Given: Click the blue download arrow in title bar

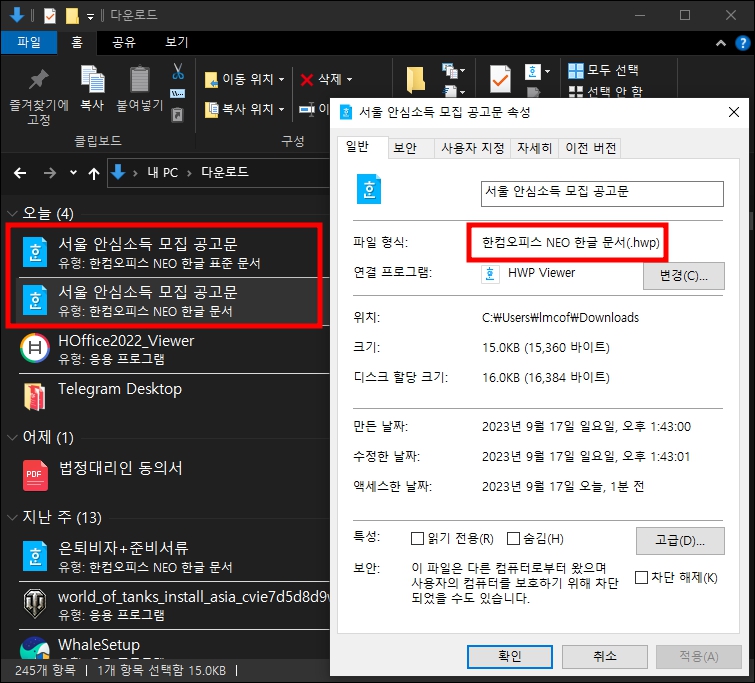Looking at the screenshot, I should [17, 15].
